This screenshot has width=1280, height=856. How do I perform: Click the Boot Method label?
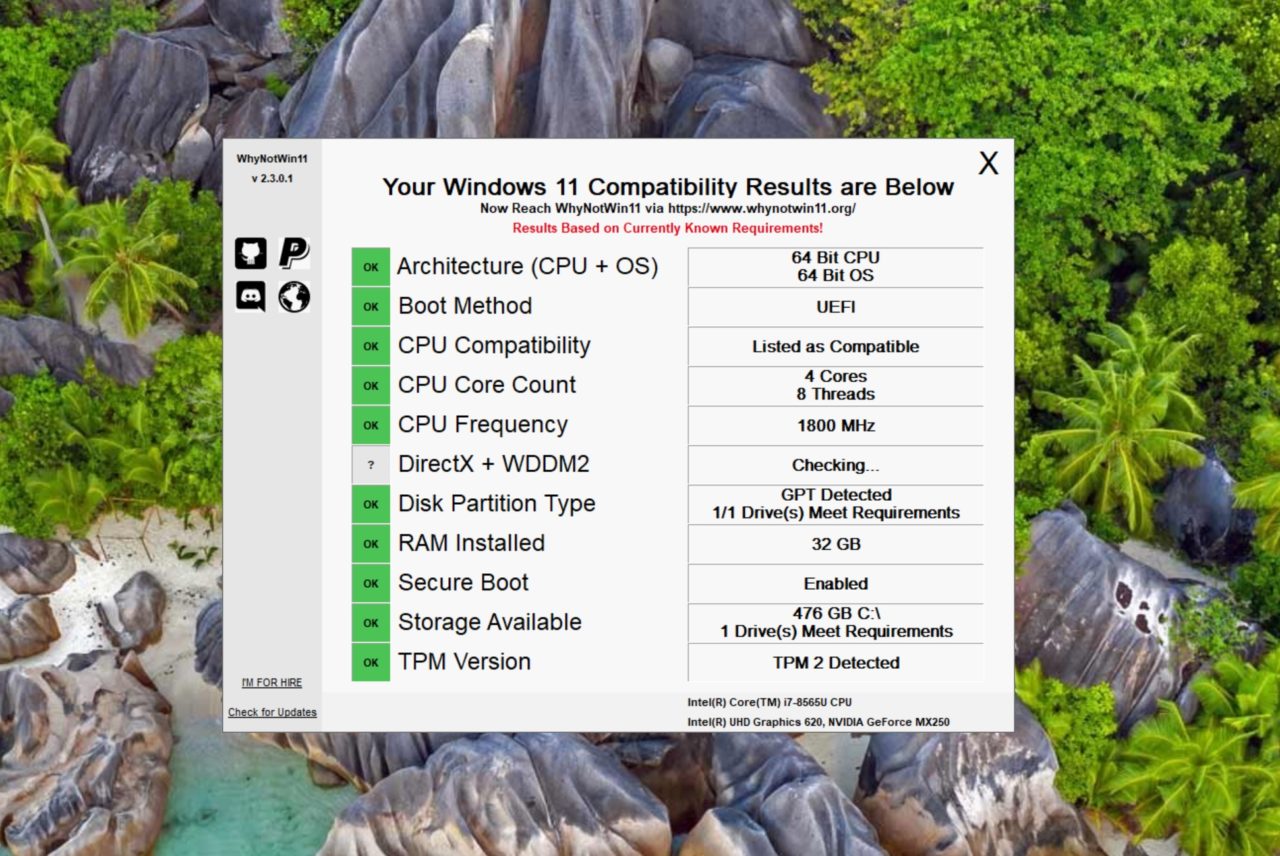465,306
